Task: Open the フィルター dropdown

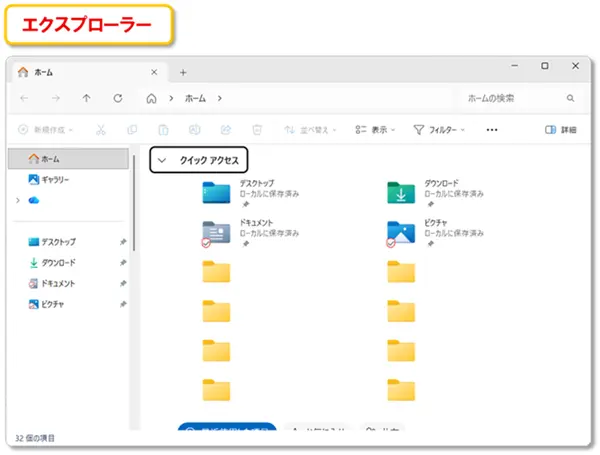Action: 439,130
